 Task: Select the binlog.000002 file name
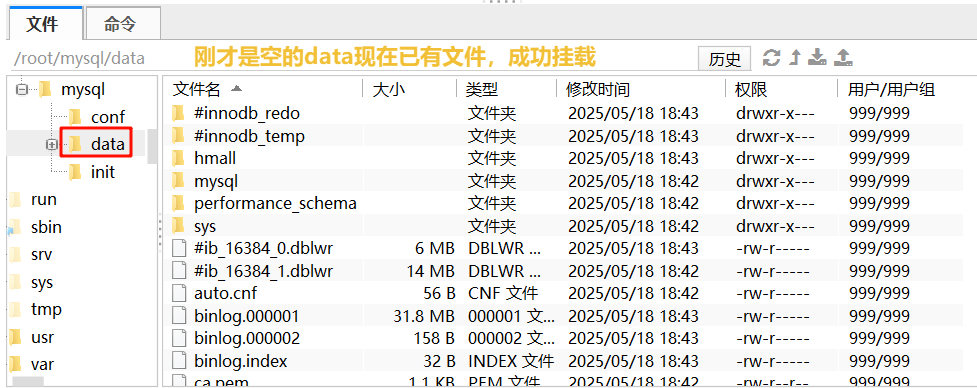coord(247,338)
